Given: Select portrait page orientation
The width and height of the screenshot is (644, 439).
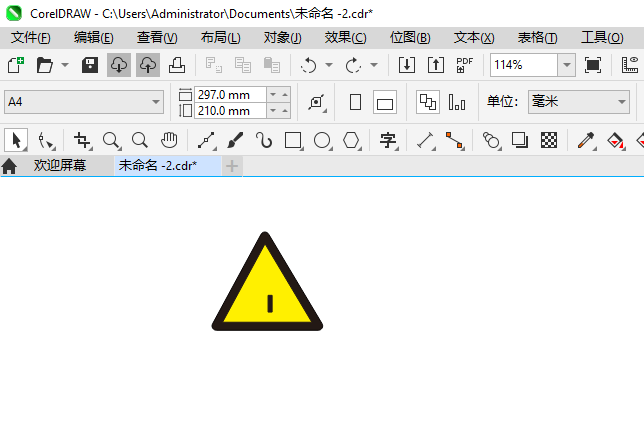Looking at the screenshot, I should tap(355, 102).
